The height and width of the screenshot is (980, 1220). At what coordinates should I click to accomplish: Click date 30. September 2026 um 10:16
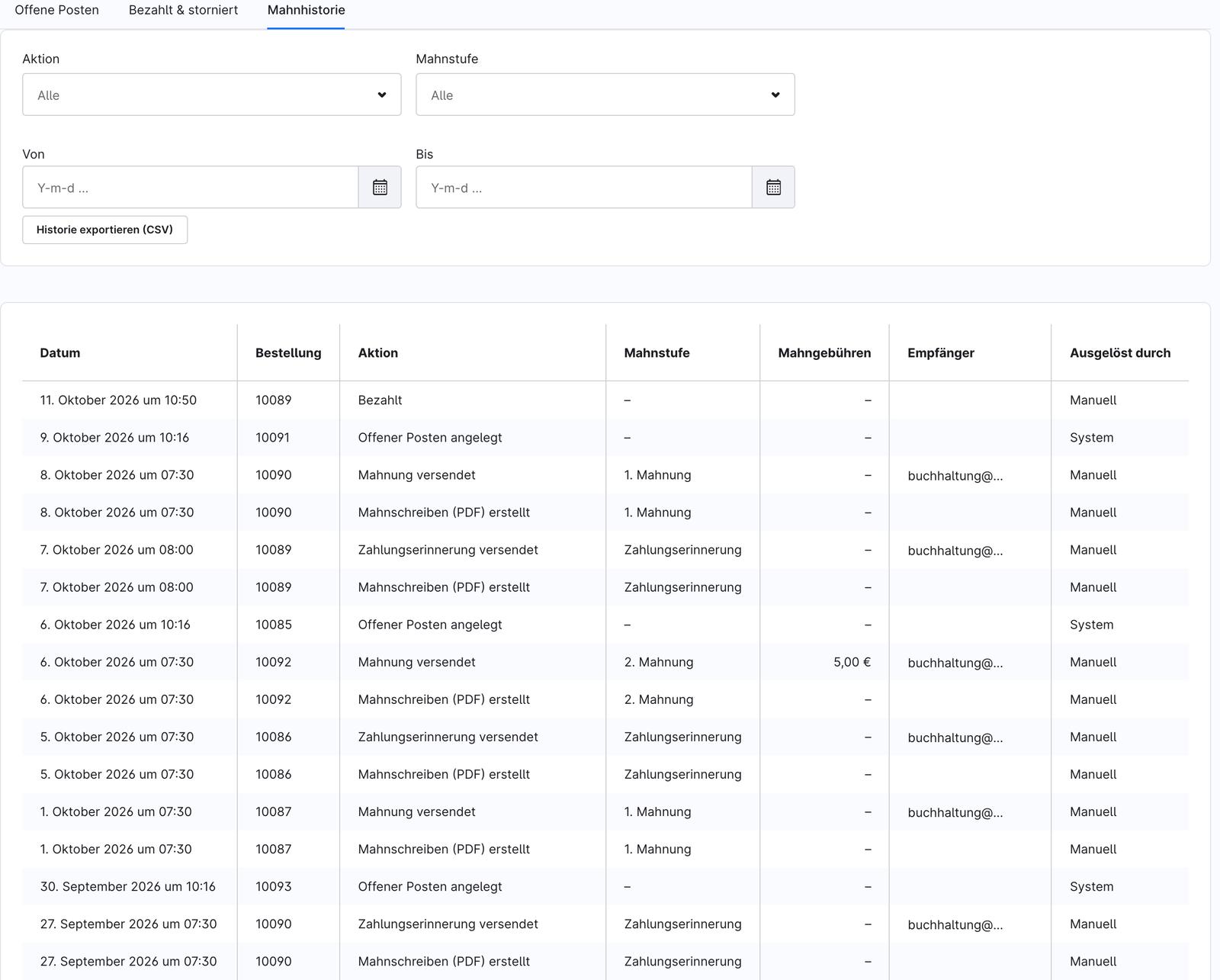coord(128,886)
